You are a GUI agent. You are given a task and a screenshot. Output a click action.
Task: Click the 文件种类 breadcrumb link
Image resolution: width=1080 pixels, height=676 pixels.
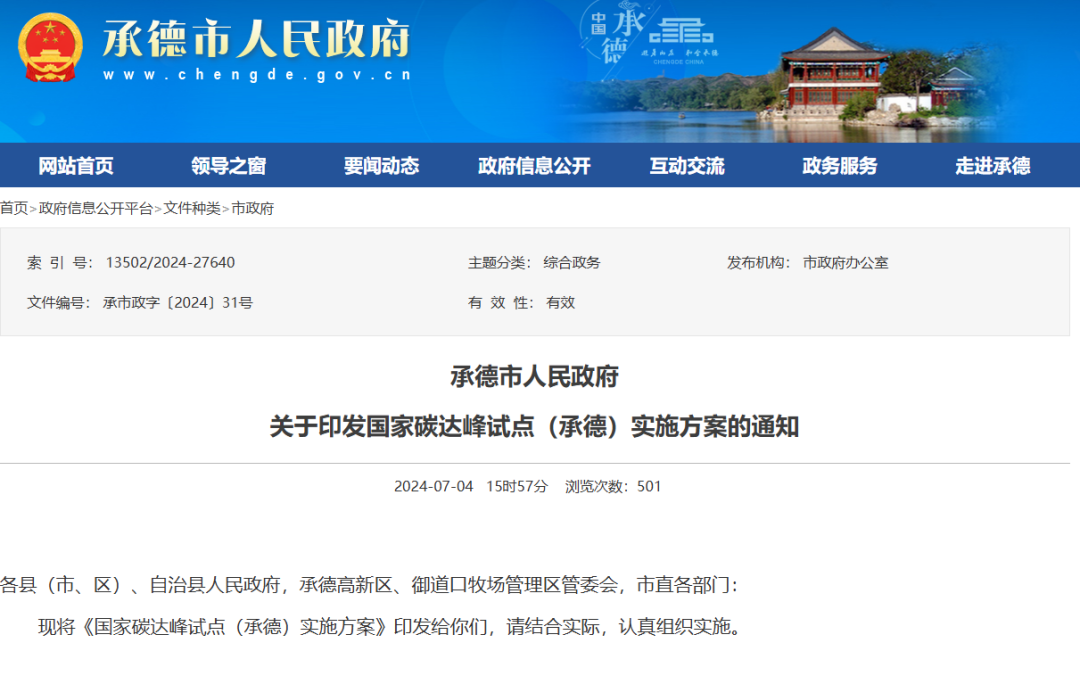pos(192,208)
